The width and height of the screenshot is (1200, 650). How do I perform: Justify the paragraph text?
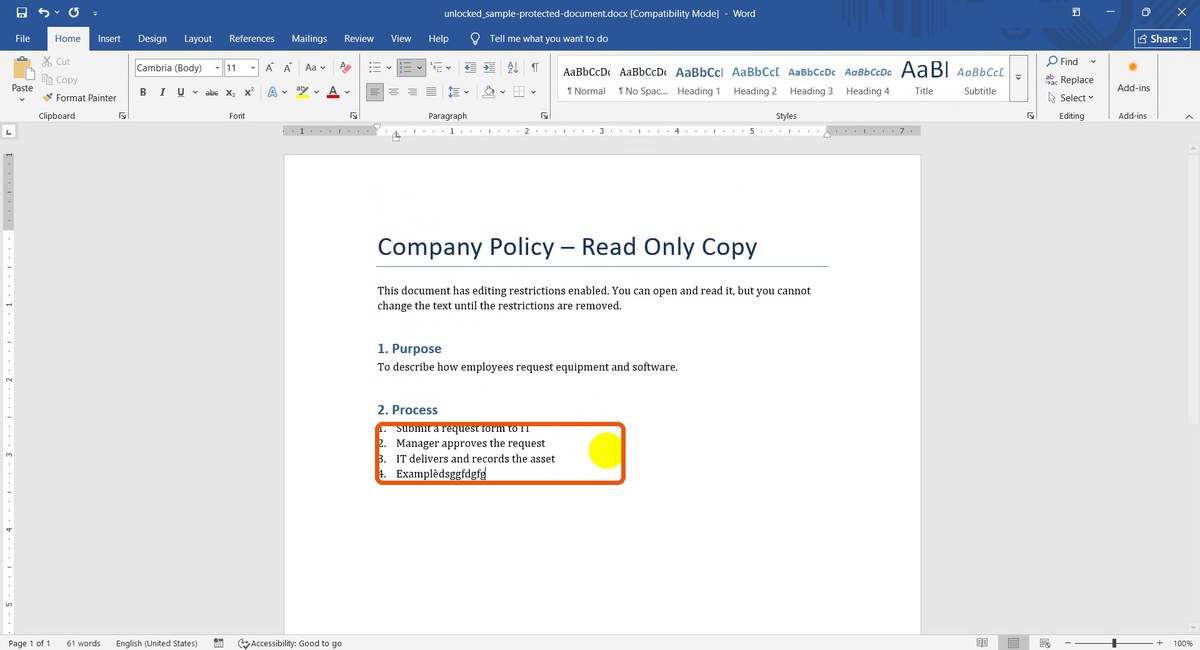[431, 92]
